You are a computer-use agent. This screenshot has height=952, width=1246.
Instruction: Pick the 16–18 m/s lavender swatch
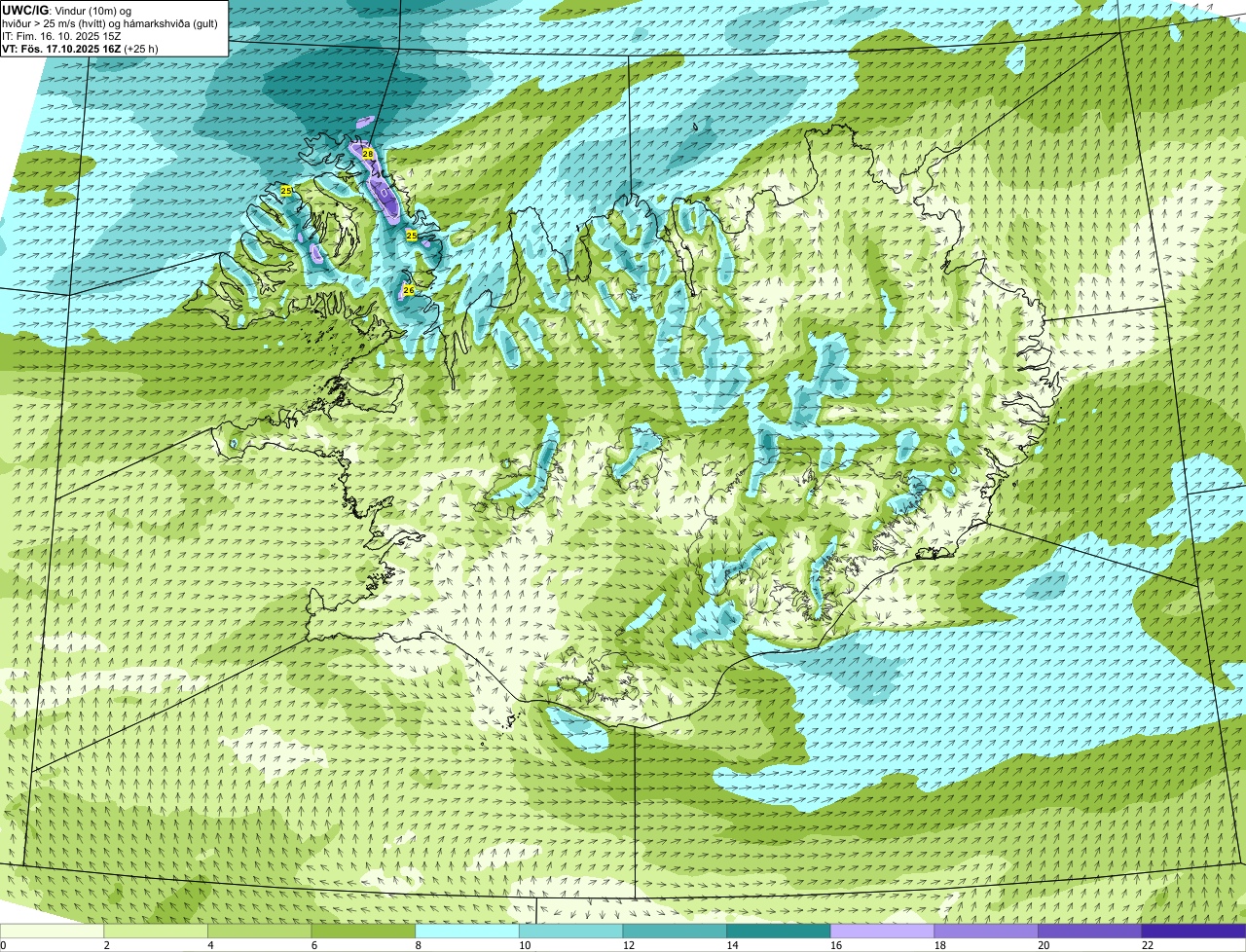(x=882, y=931)
